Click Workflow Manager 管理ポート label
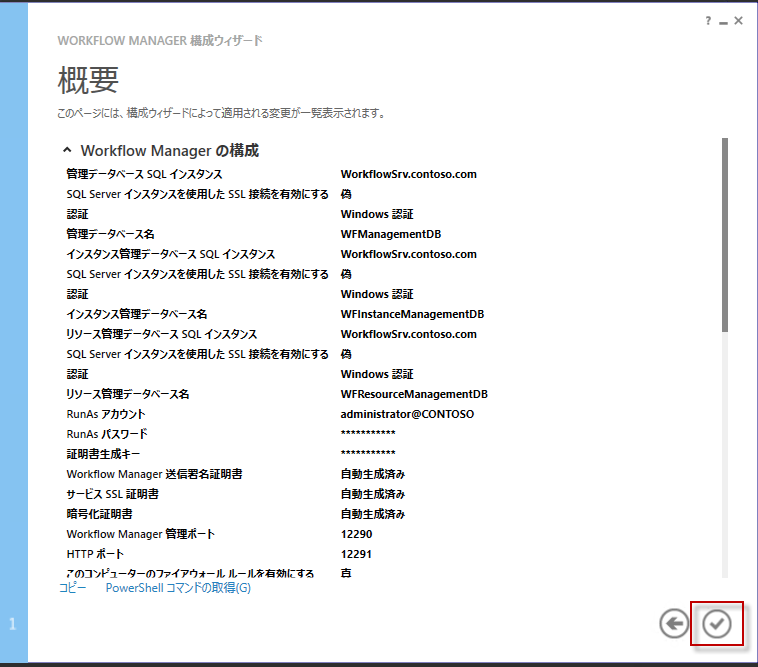This screenshot has width=758, height=667. coord(140,534)
